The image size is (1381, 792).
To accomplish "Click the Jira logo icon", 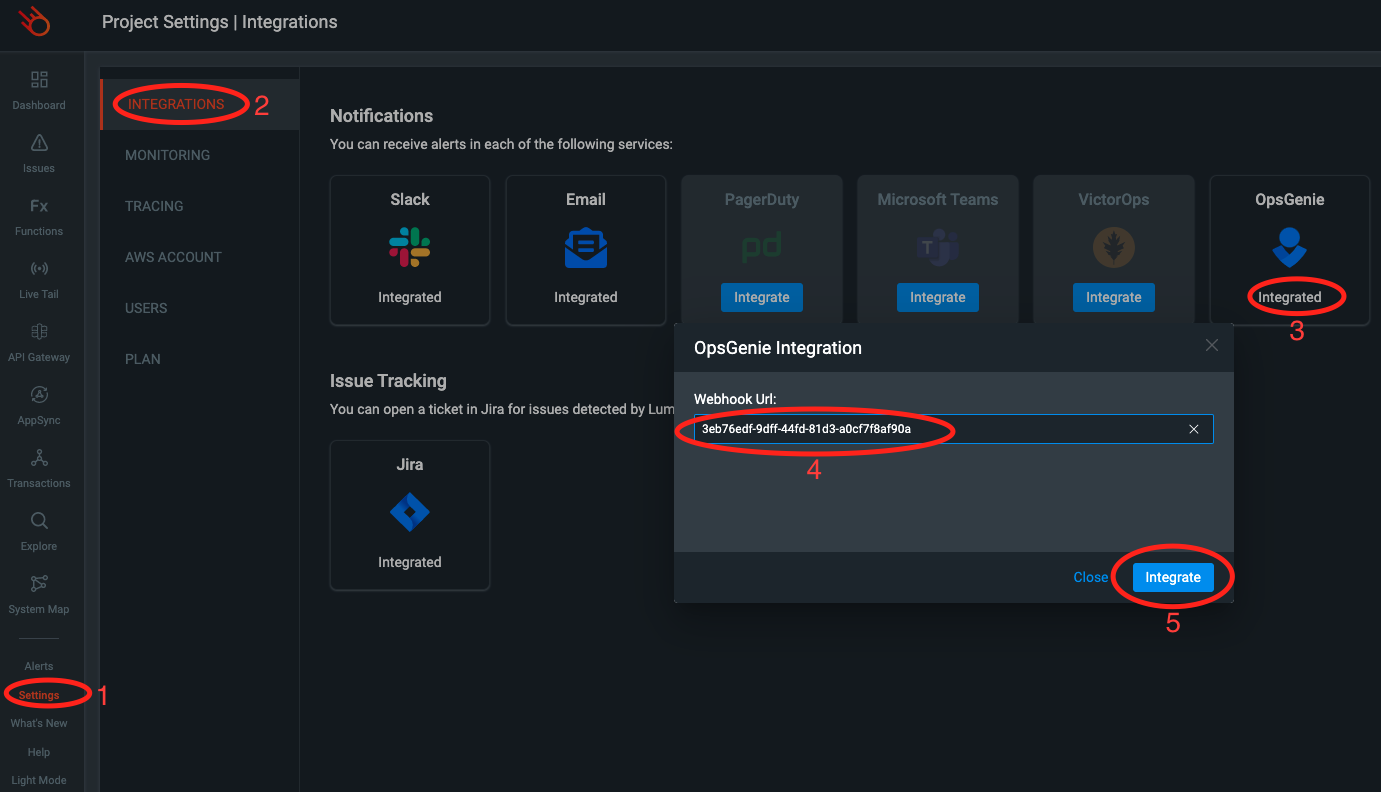I will pos(410,513).
